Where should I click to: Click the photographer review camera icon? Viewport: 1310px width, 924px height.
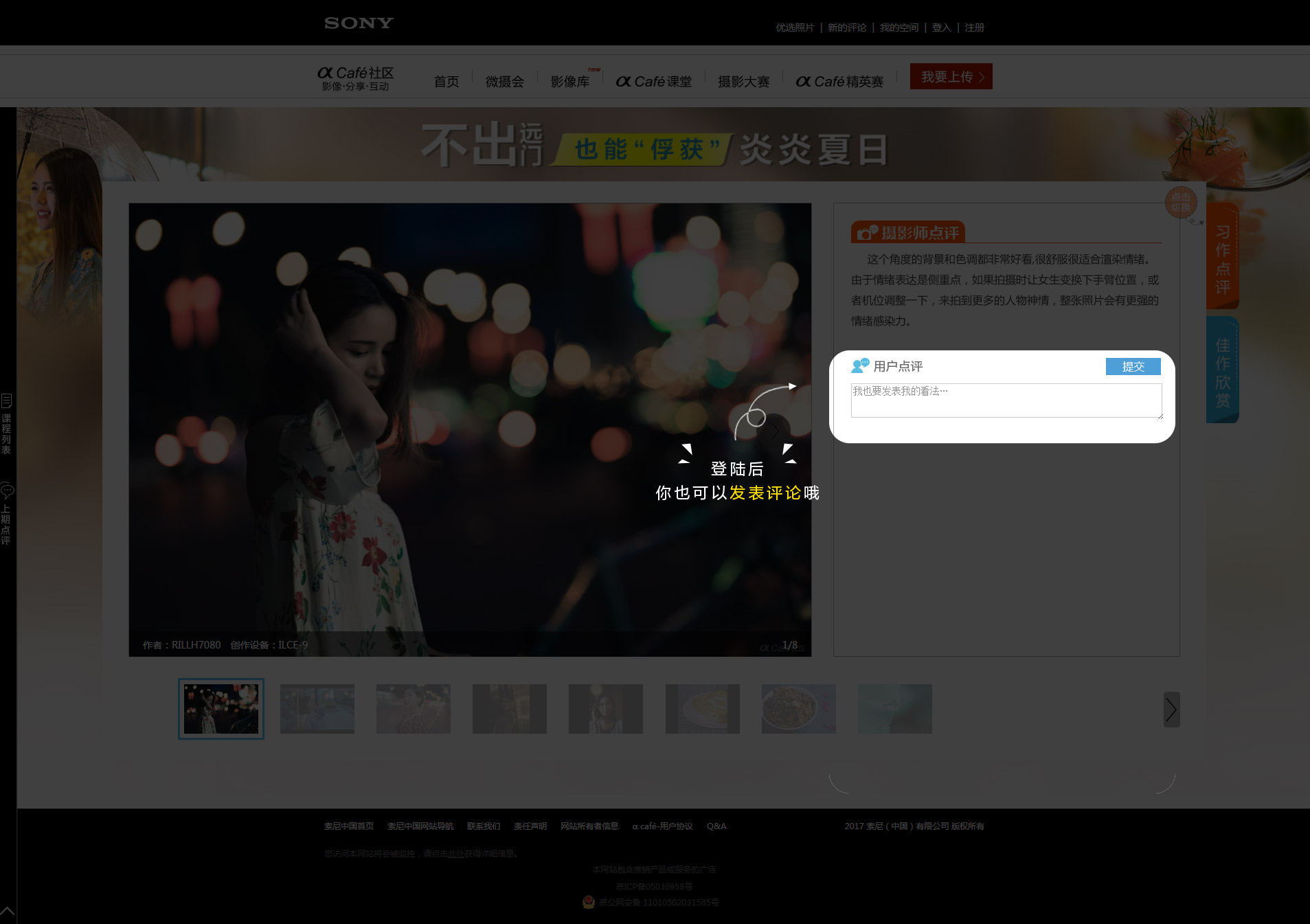867,234
